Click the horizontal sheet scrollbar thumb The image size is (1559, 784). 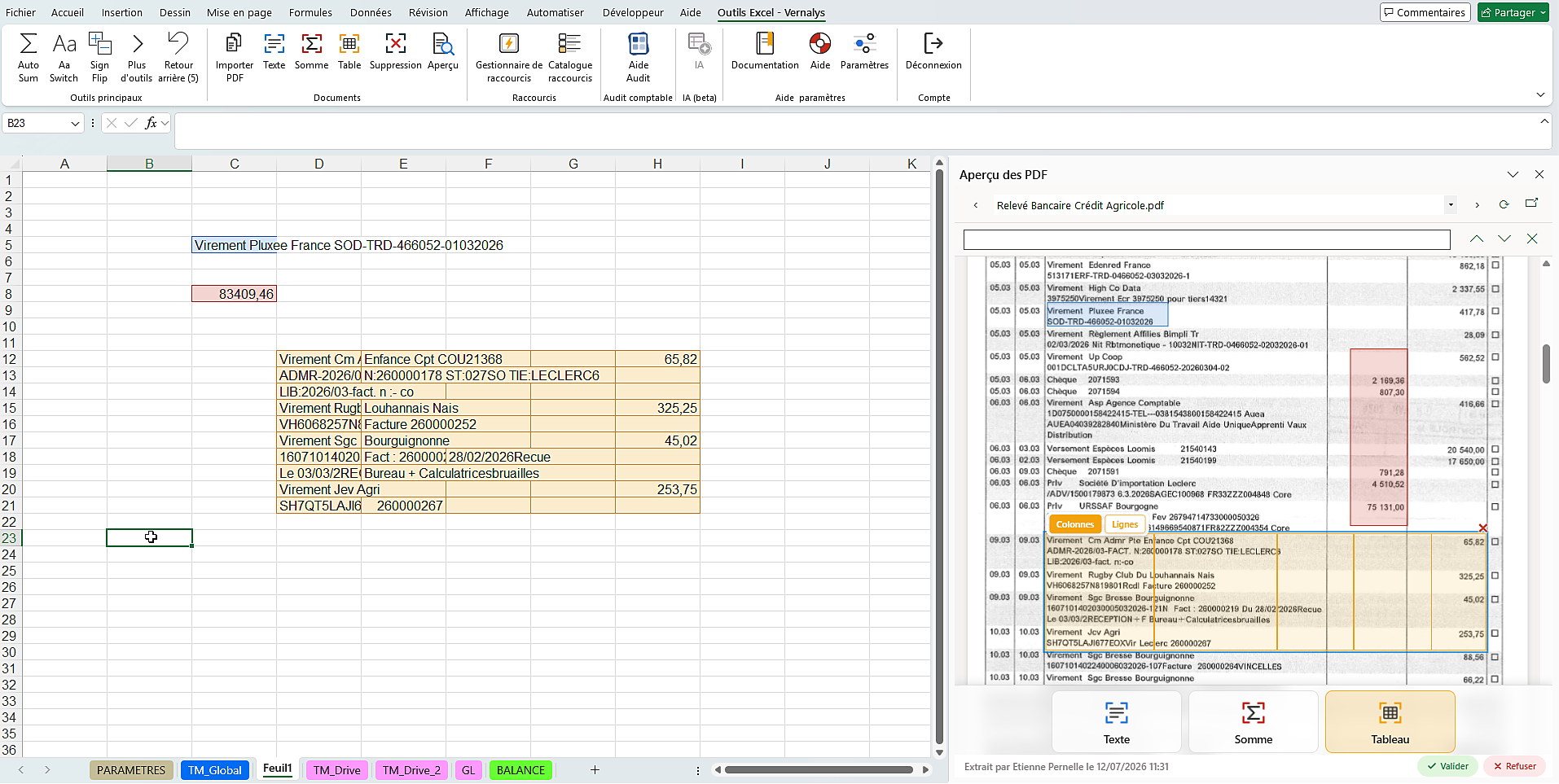pos(819,769)
